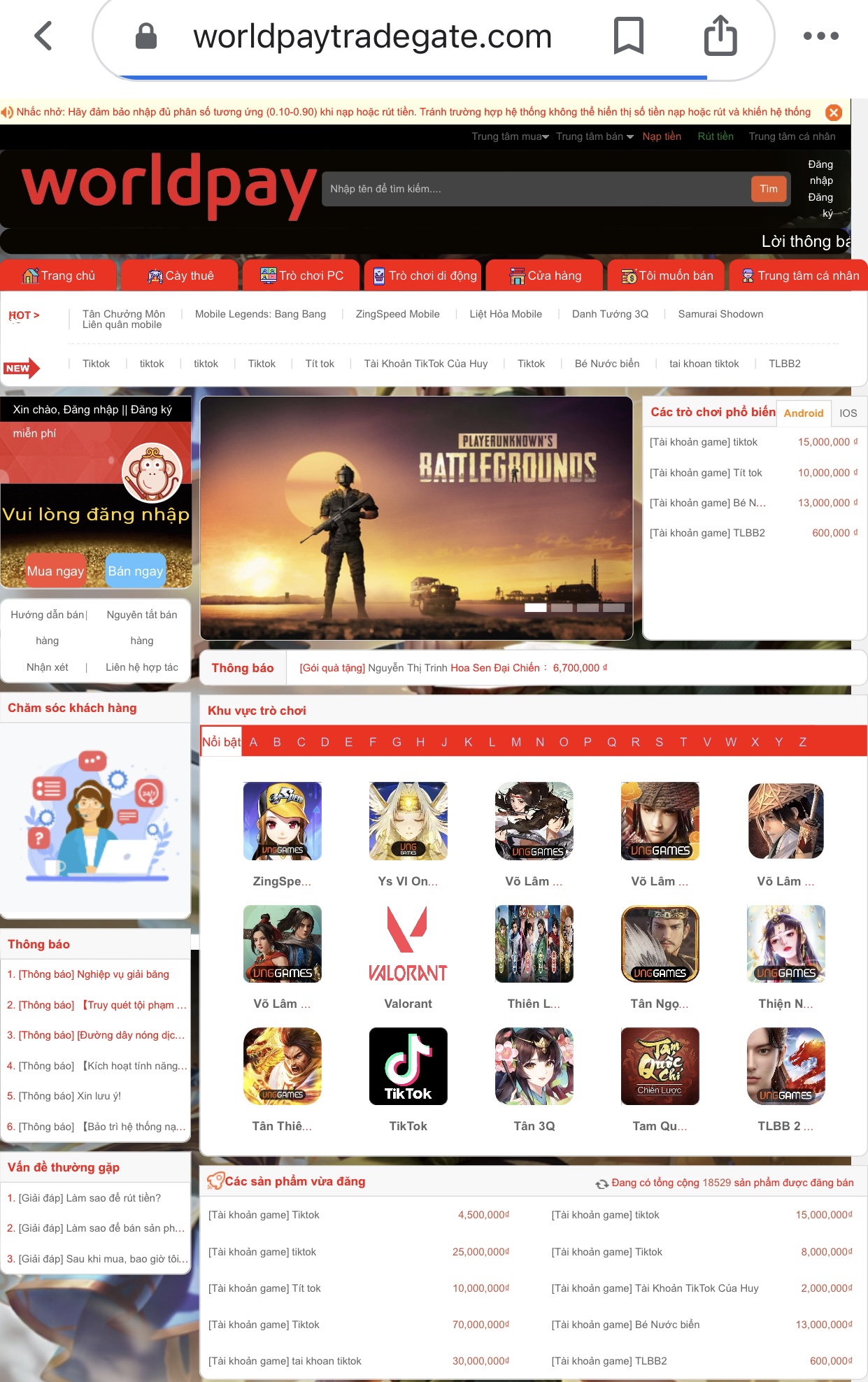868x1382 pixels.
Task: Click the Nạp tiền link
Action: (x=661, y=136)
